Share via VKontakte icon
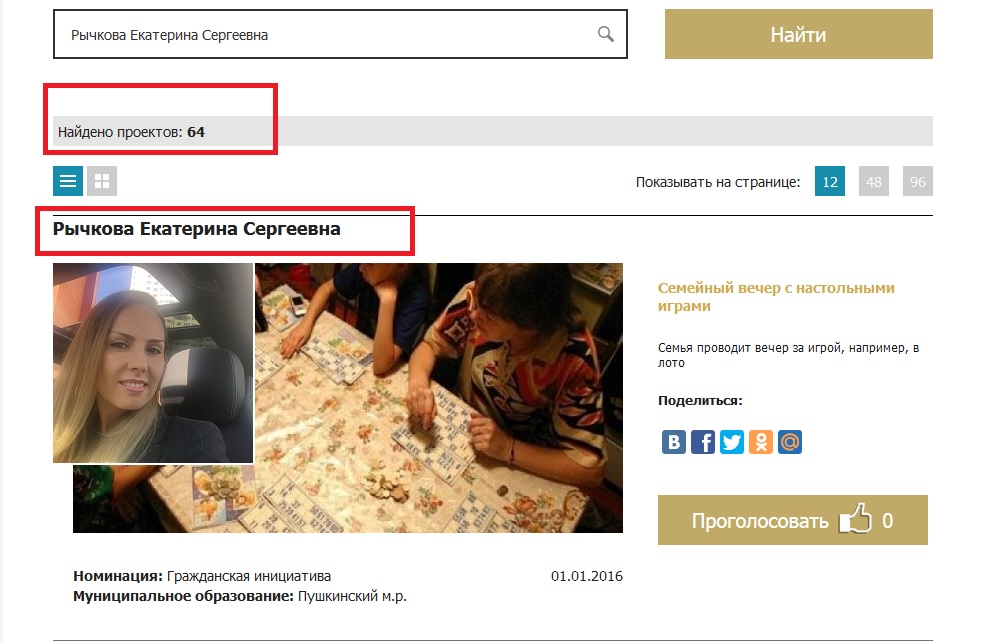 [x=674, y=442]
